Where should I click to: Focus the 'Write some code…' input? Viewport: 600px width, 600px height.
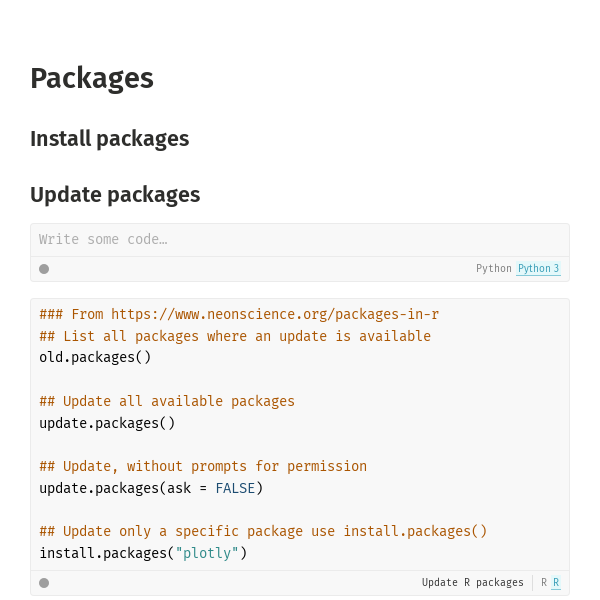pyautogui.click(x=300, y=240)
